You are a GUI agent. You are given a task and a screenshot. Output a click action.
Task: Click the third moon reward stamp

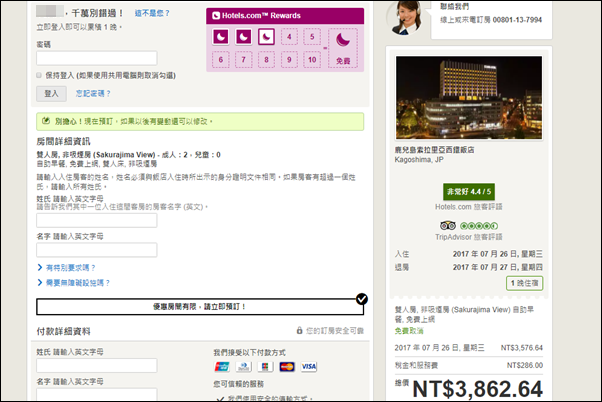pos(266,37)
